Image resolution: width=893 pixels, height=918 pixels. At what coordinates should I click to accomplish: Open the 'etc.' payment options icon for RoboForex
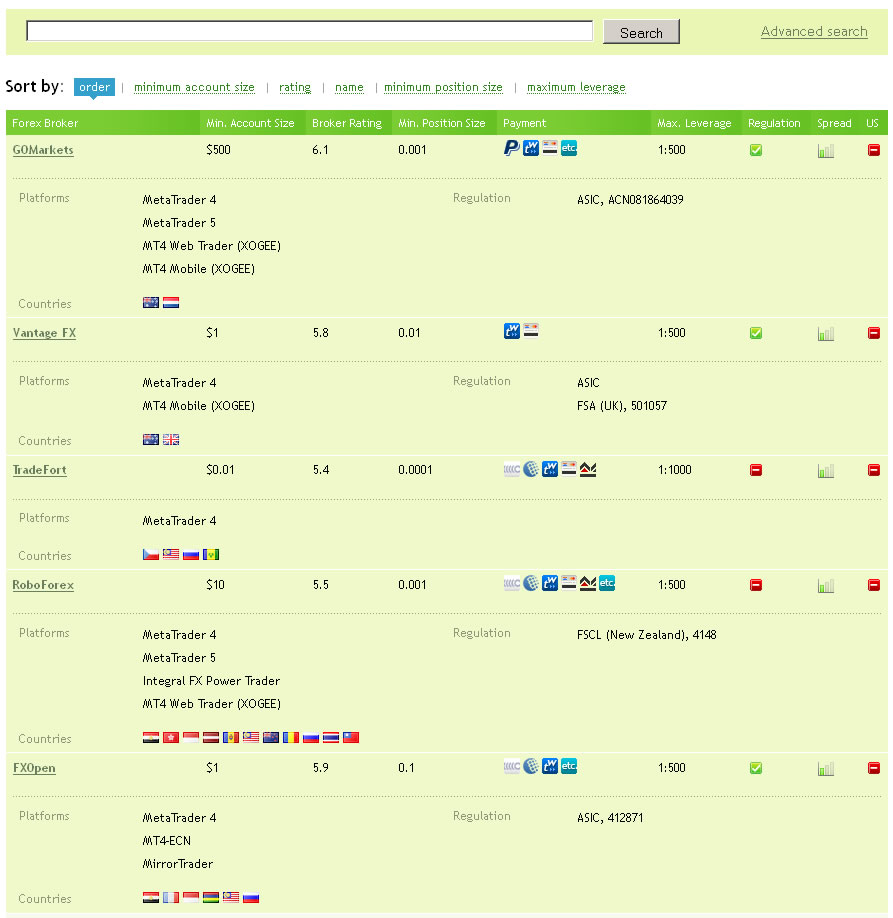(607, 583)
